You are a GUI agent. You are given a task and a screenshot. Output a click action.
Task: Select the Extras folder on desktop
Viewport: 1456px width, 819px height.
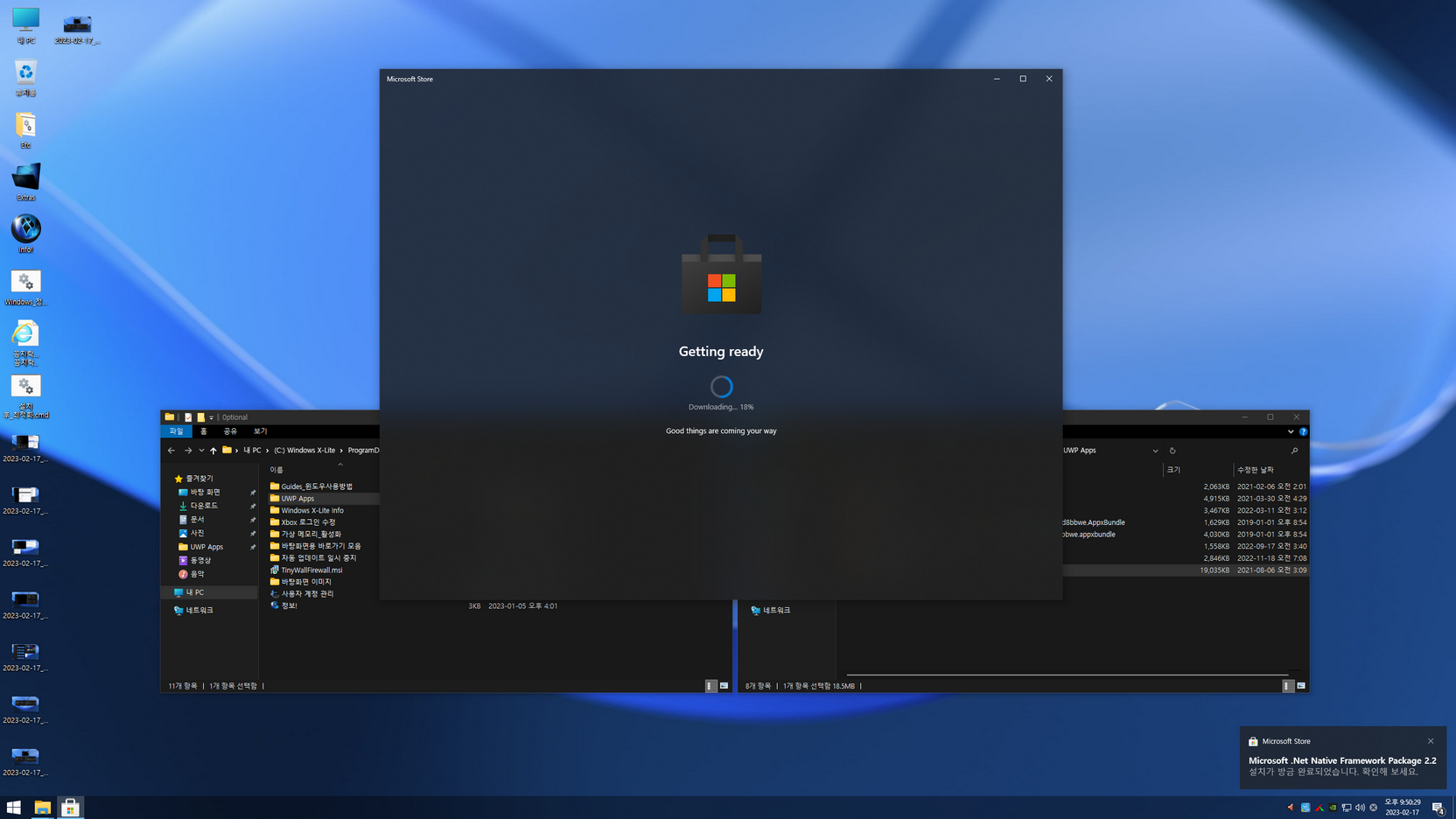pos(25,182)
